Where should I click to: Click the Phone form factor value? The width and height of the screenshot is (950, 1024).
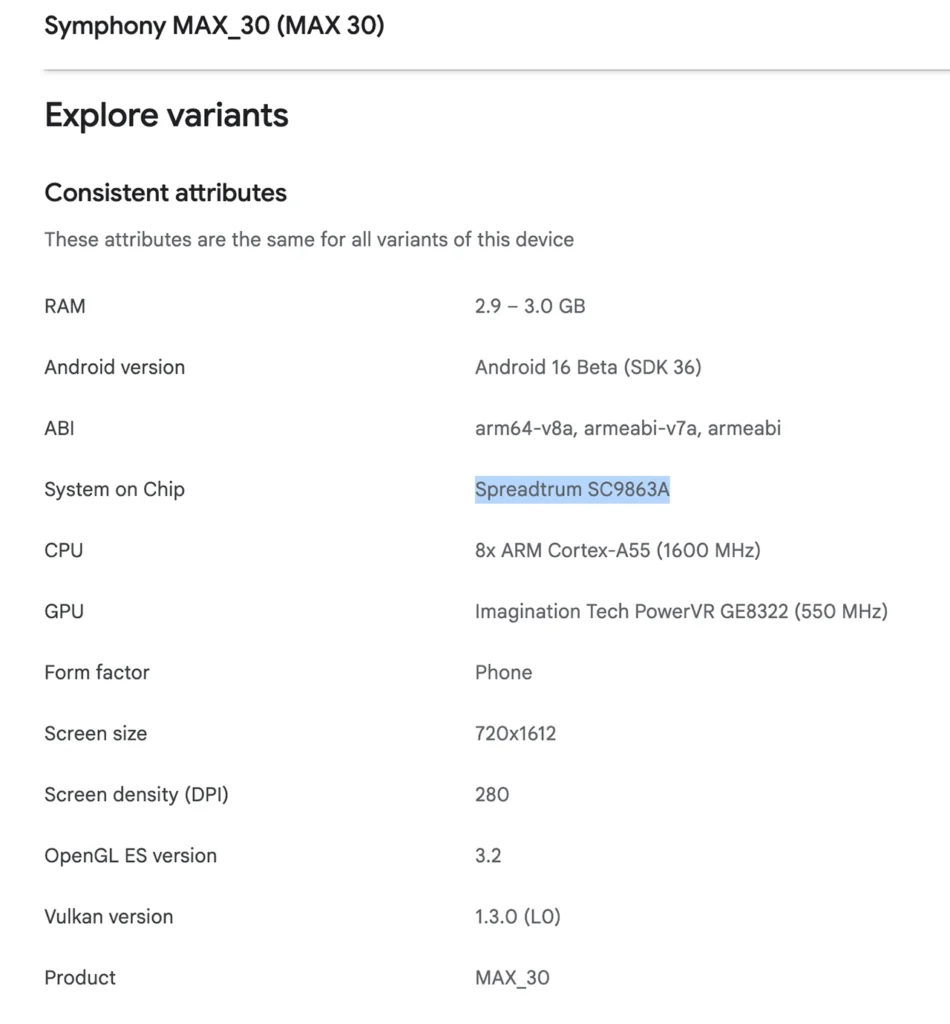click(x=503, y=672)
